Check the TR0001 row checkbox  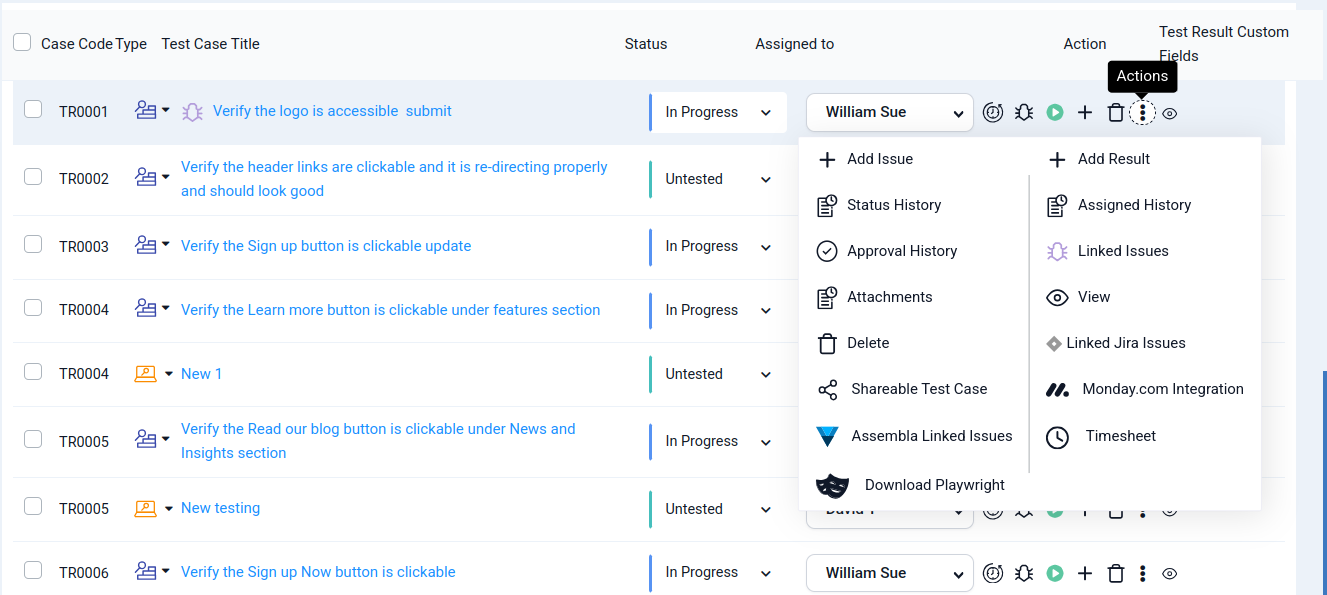(33, 109)
